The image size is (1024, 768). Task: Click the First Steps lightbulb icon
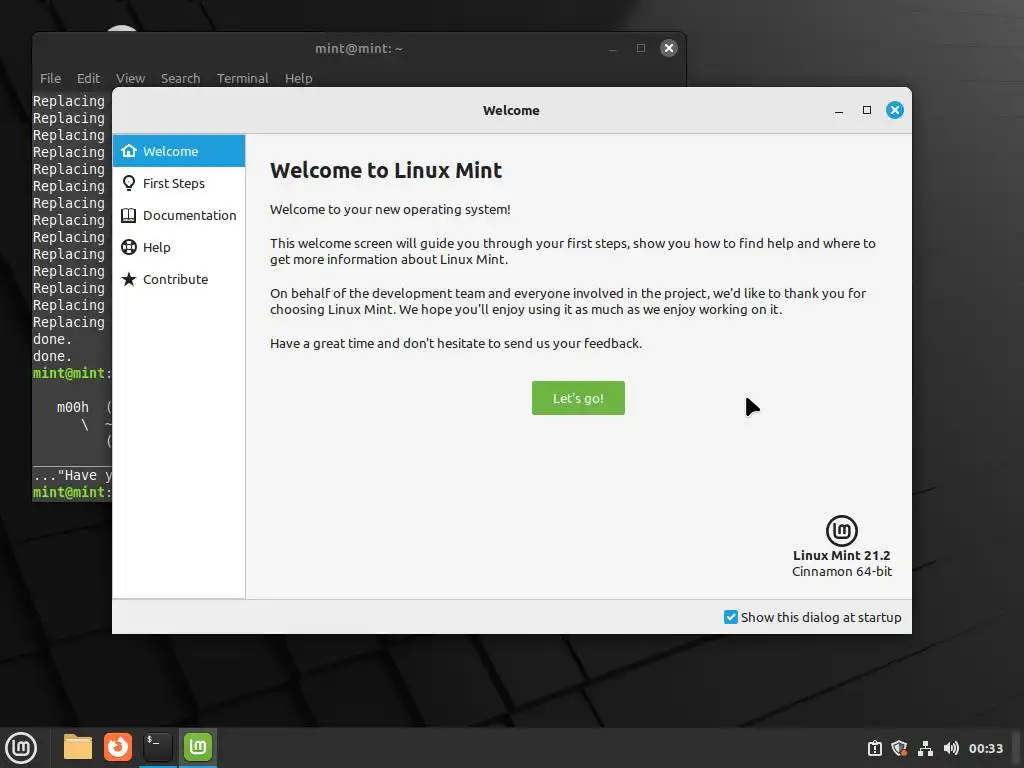[x=129, y=184]
